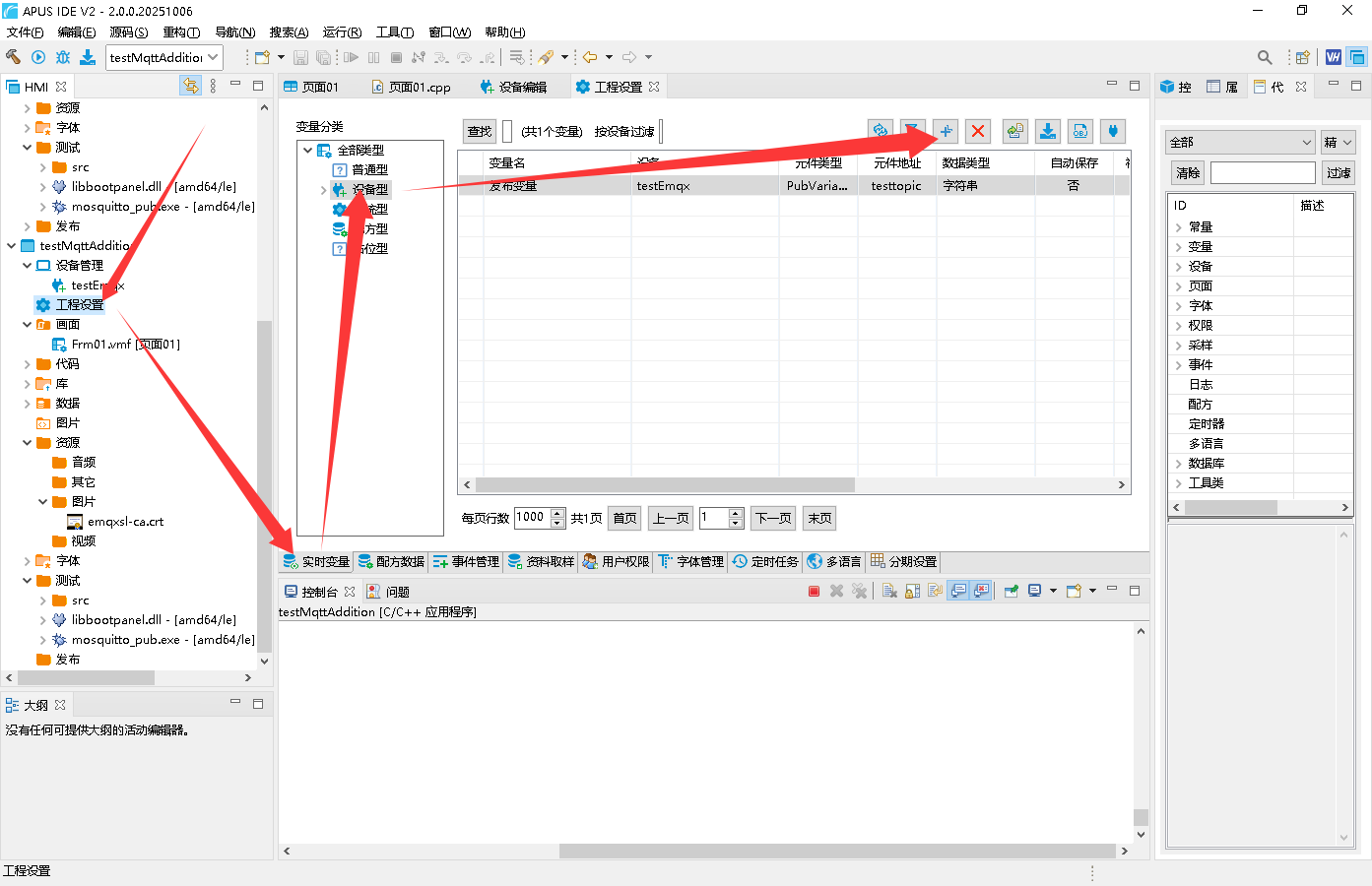Open the 全部 category dropdown
The image size is (1372, 886).
[x=1239, y=142]
